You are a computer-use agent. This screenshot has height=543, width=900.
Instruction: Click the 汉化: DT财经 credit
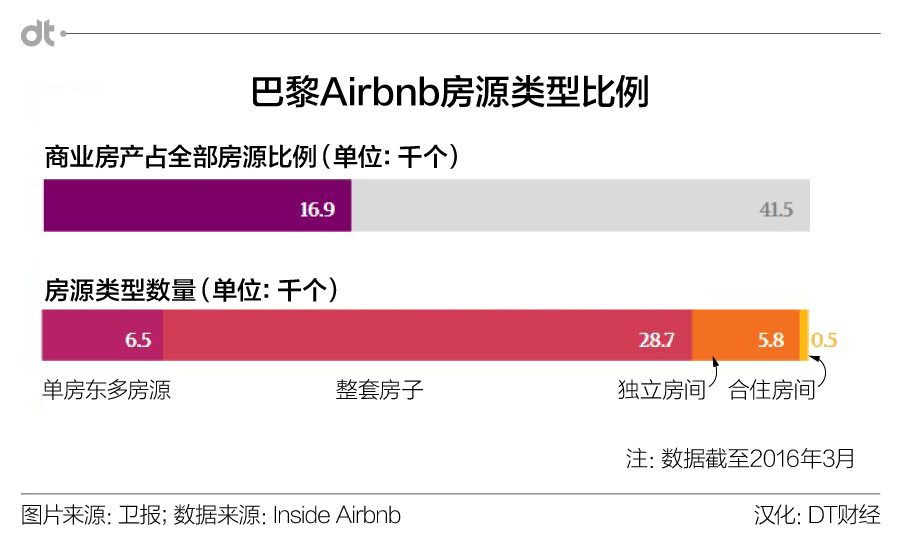[817, 516]
